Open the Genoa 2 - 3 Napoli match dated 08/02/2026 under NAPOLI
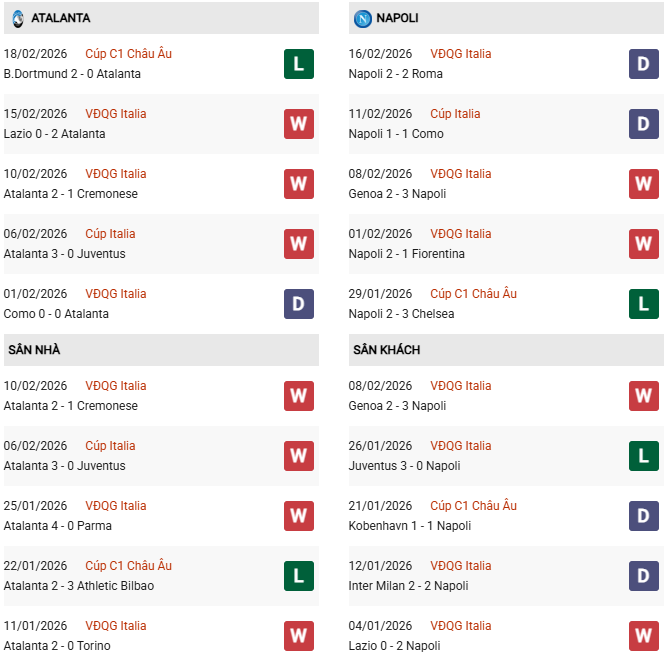The height and width of the screenshot is (658, 665). 397,194
